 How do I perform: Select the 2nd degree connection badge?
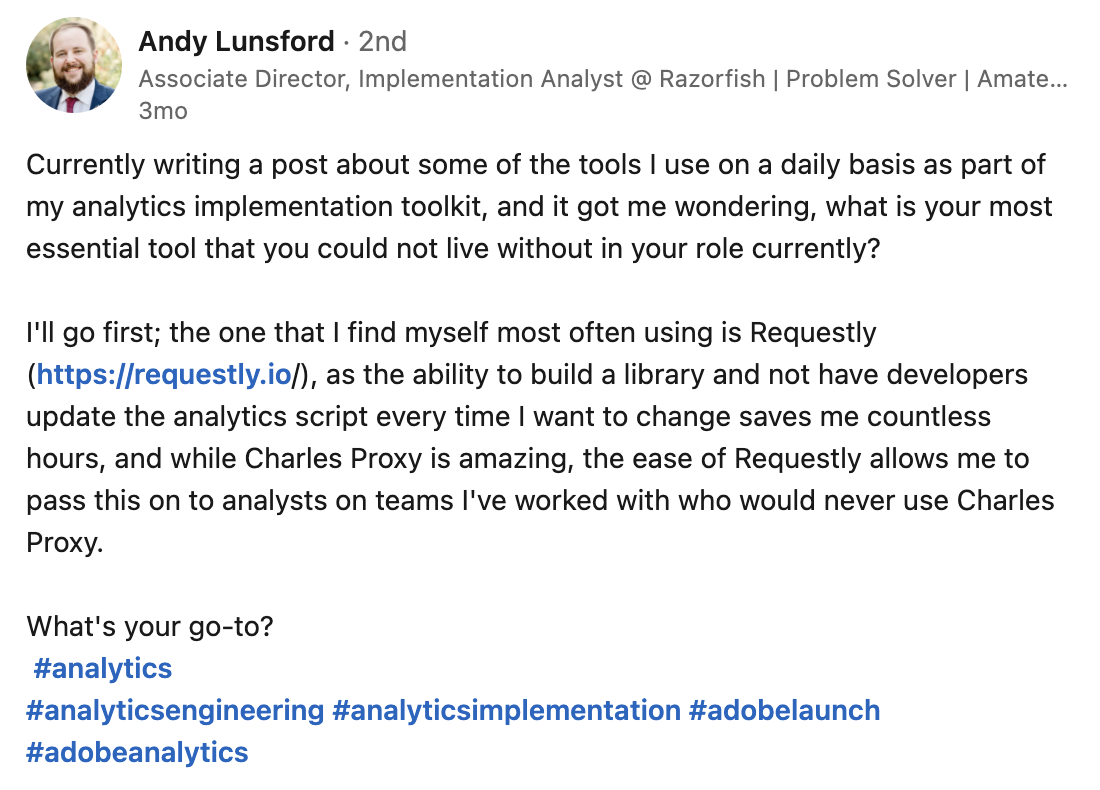point(382,41)
